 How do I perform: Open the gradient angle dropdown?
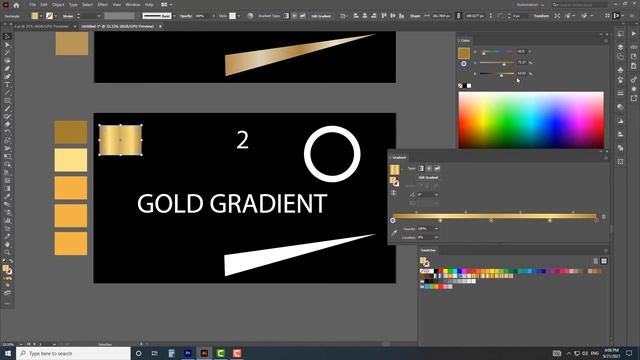(x=436, y=195)
